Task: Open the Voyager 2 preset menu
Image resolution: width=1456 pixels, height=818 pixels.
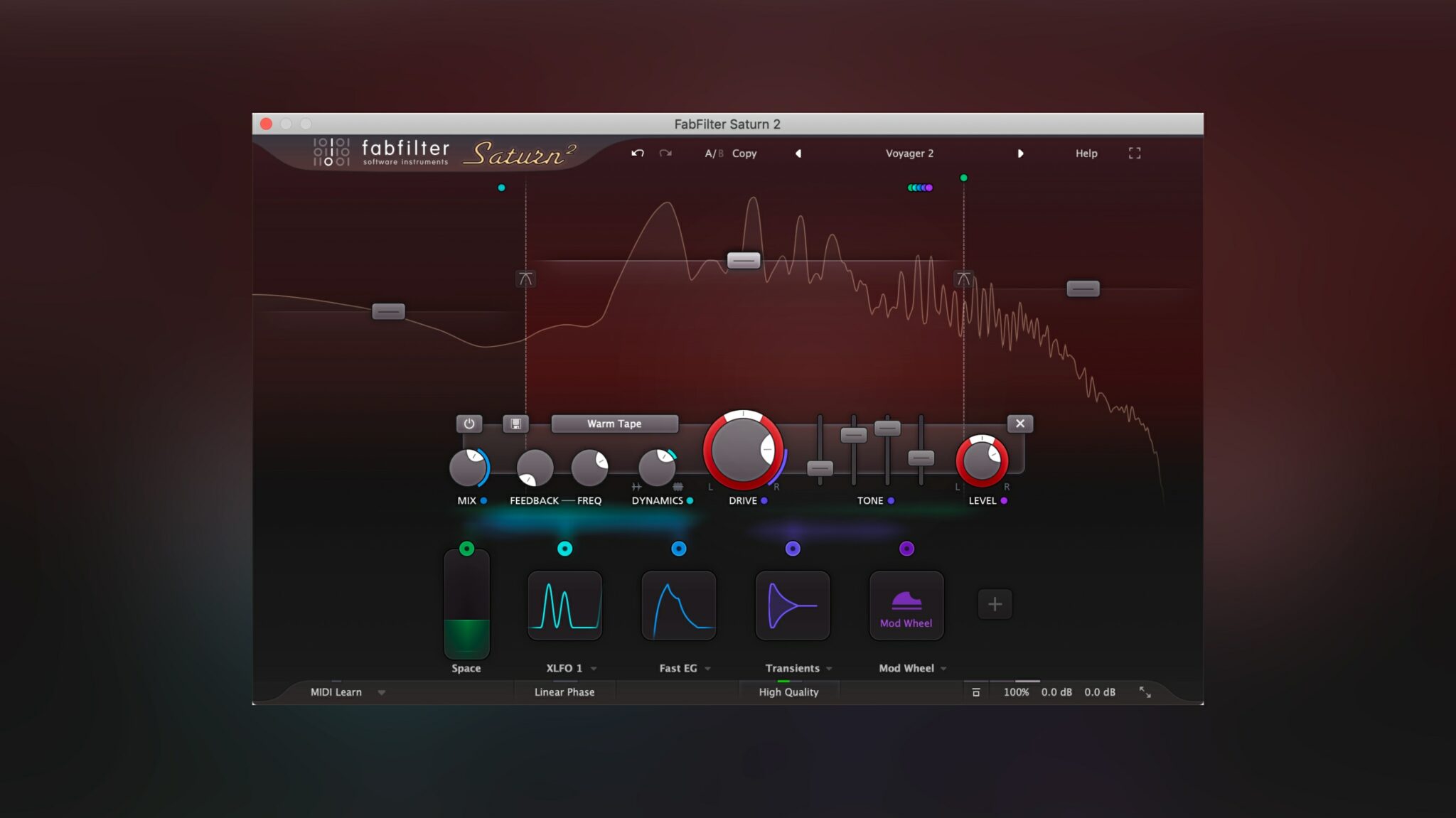Action: (909, 154)
